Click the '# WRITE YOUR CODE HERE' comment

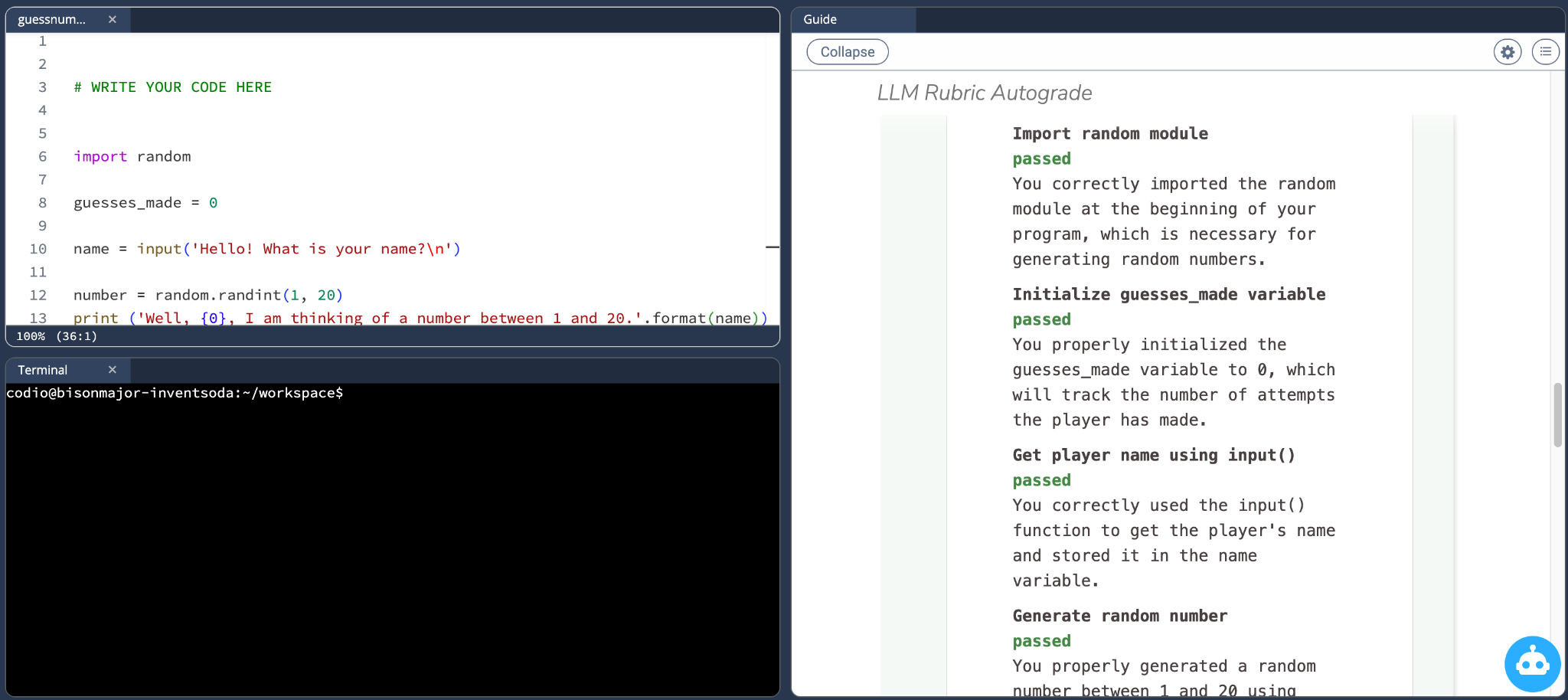(x=173, y=87)
